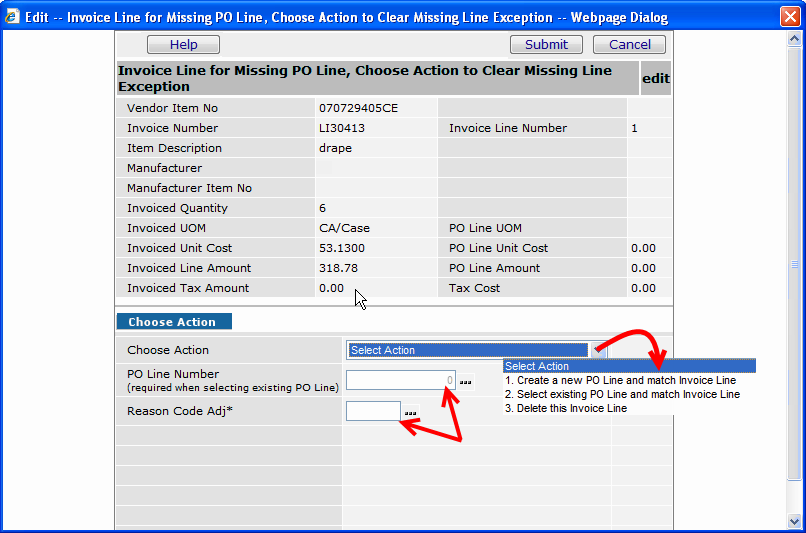Focus the PO Line Number input field
The width and height of the screenshot is (806, 533).
400,380
